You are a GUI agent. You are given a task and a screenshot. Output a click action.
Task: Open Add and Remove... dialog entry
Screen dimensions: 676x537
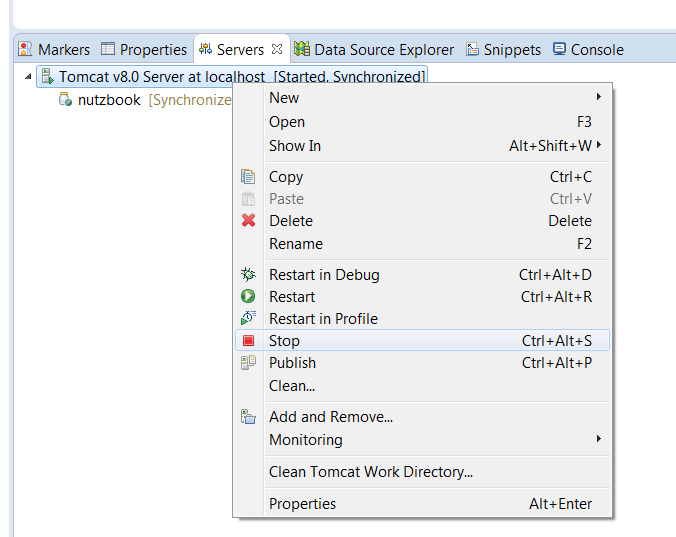[x=422, y=417]
